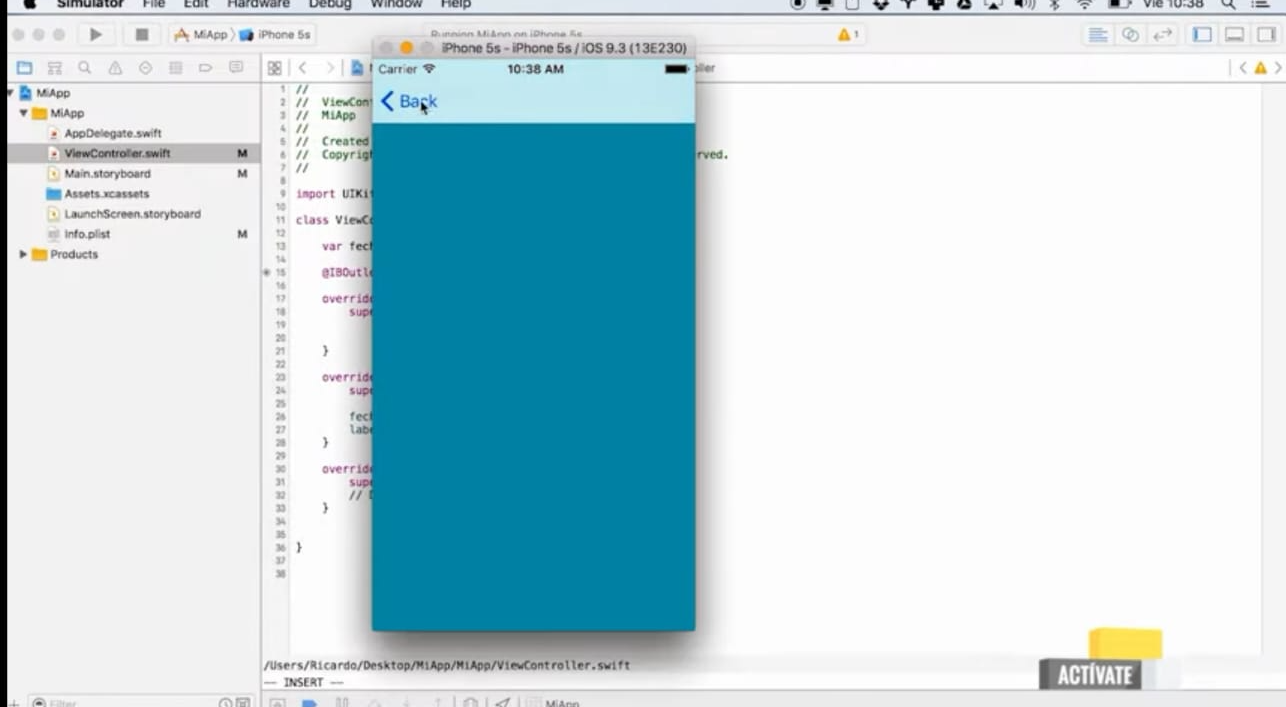Click the volume icon in the menu bar
1286x707 pixels.
1025,5
